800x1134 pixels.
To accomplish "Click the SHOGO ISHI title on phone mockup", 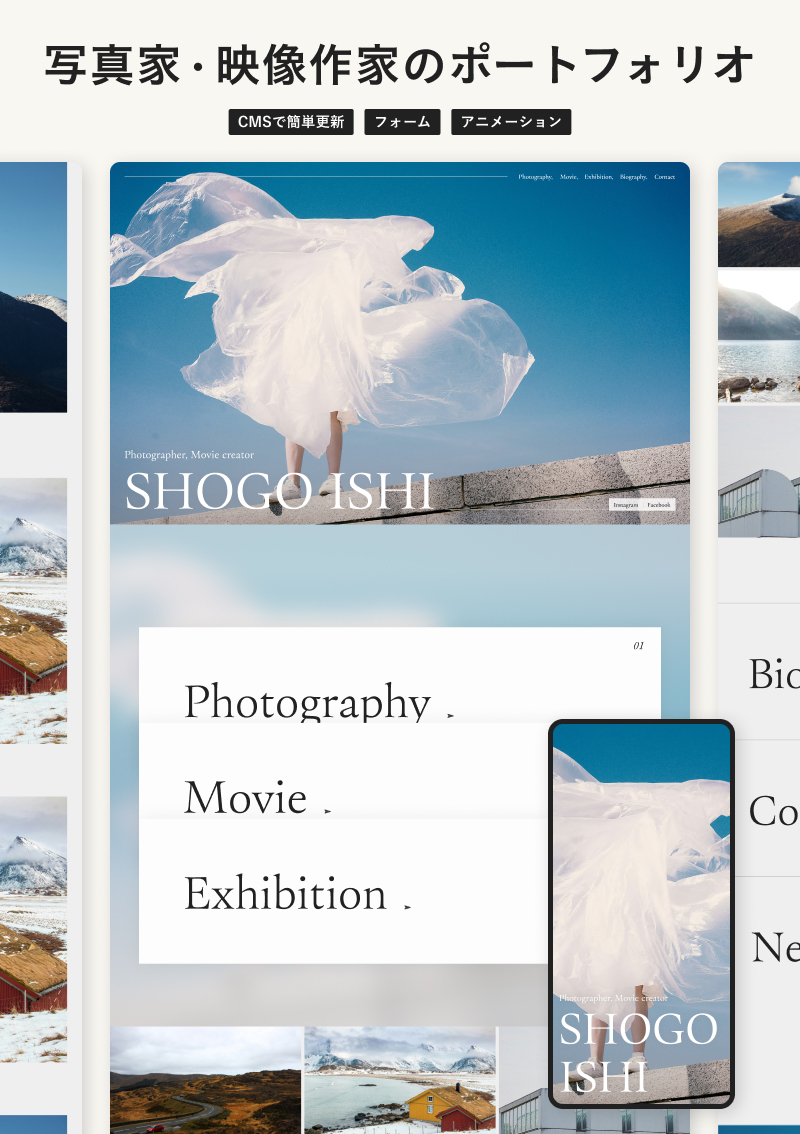I will (639, 1052).
